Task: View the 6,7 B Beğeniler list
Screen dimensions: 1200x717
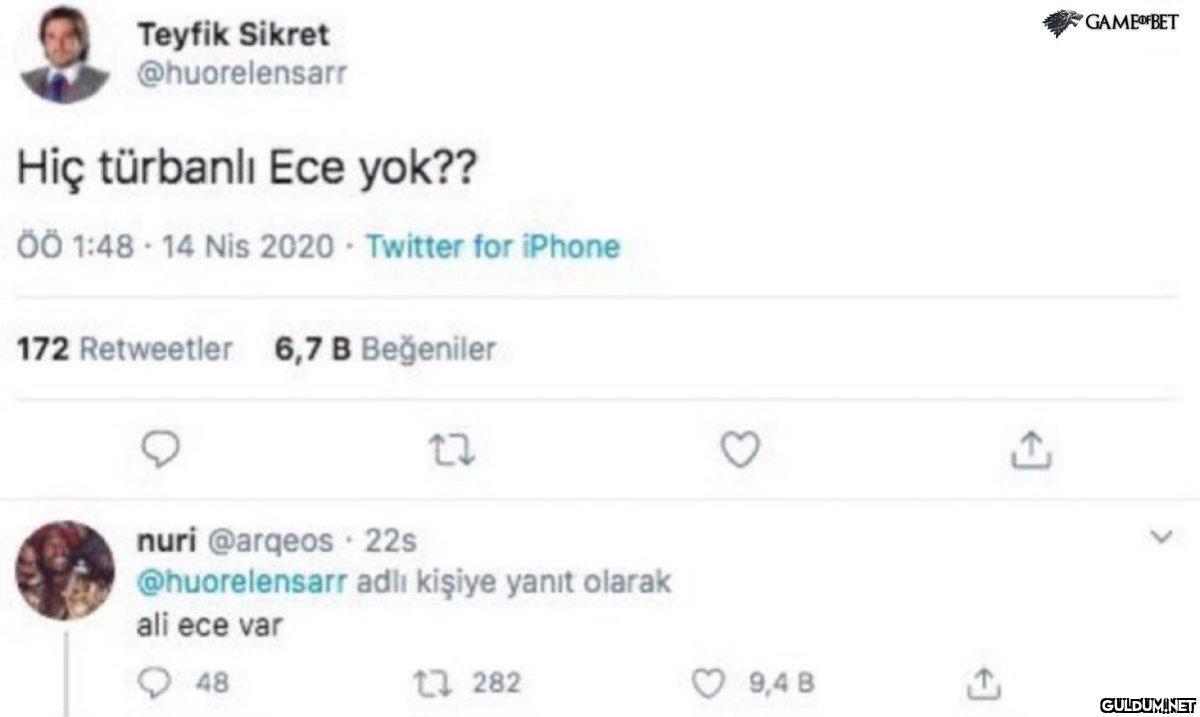Action: point(384,349)
